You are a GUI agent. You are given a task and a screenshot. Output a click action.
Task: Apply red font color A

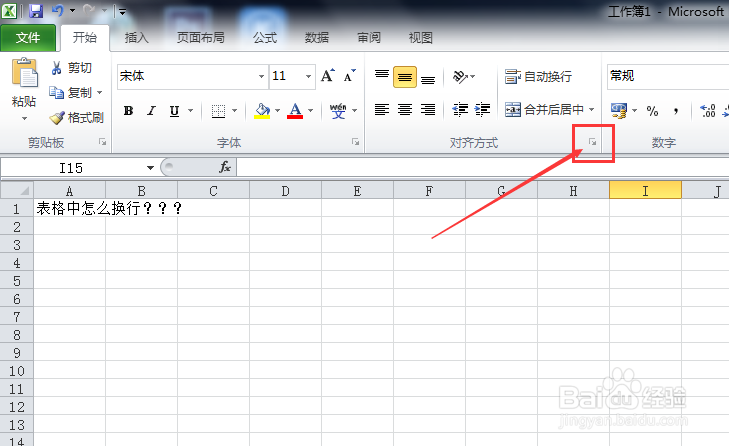(x=295, y=111)
